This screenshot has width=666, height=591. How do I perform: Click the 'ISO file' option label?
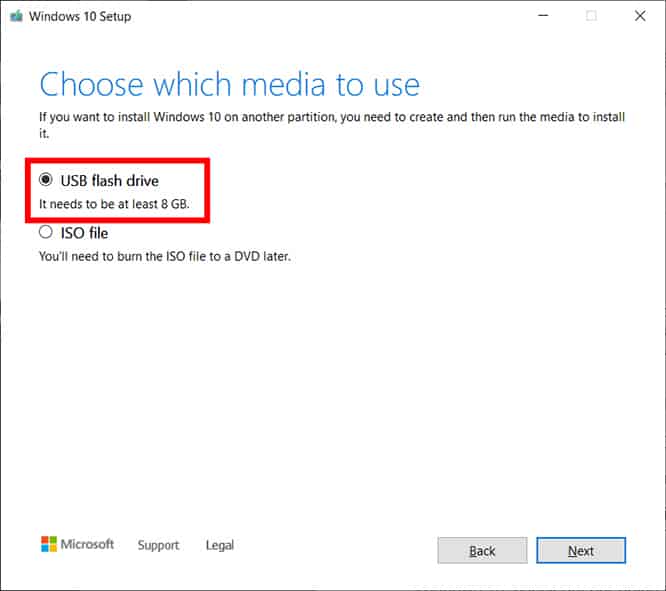click(85, 233)
